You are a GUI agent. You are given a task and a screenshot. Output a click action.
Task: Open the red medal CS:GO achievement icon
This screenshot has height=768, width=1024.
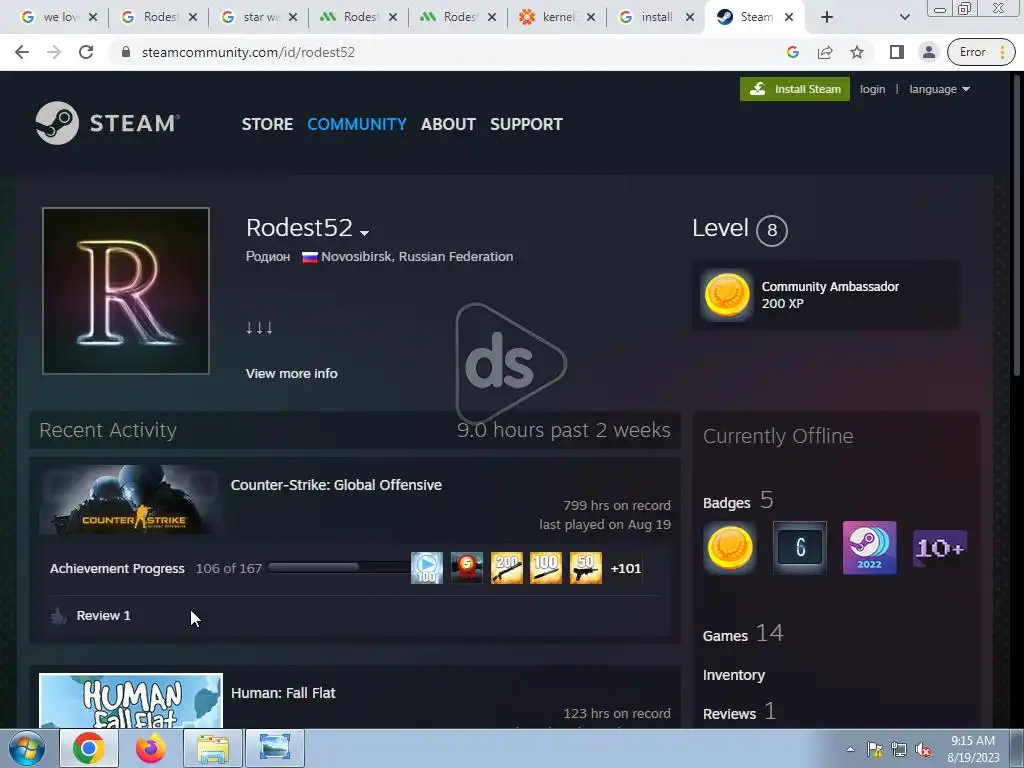point(467,568)
